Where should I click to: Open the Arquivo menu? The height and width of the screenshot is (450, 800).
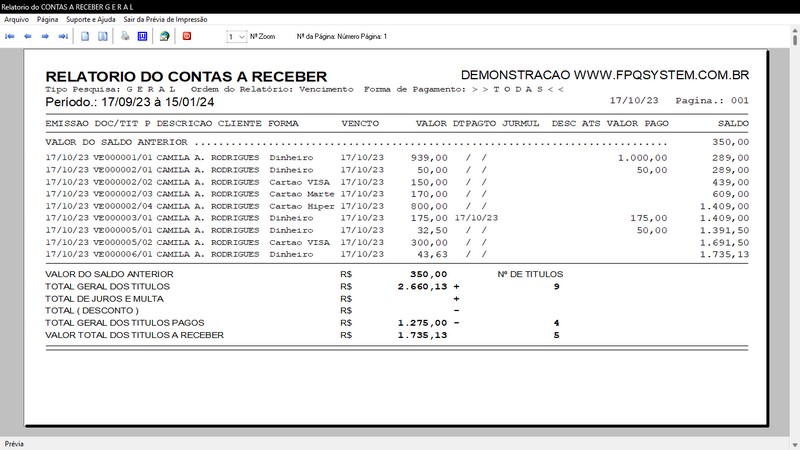pos(17,19)
